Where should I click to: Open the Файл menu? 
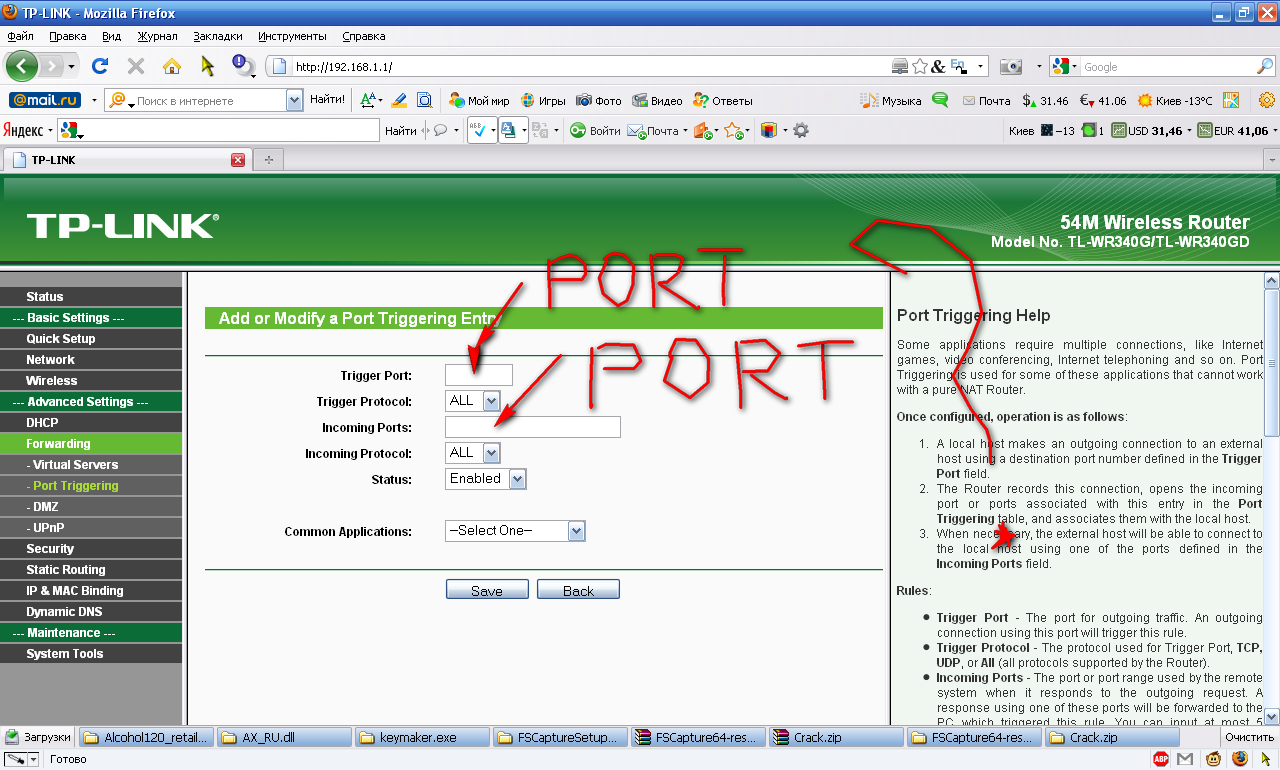(x=20, y=36)
